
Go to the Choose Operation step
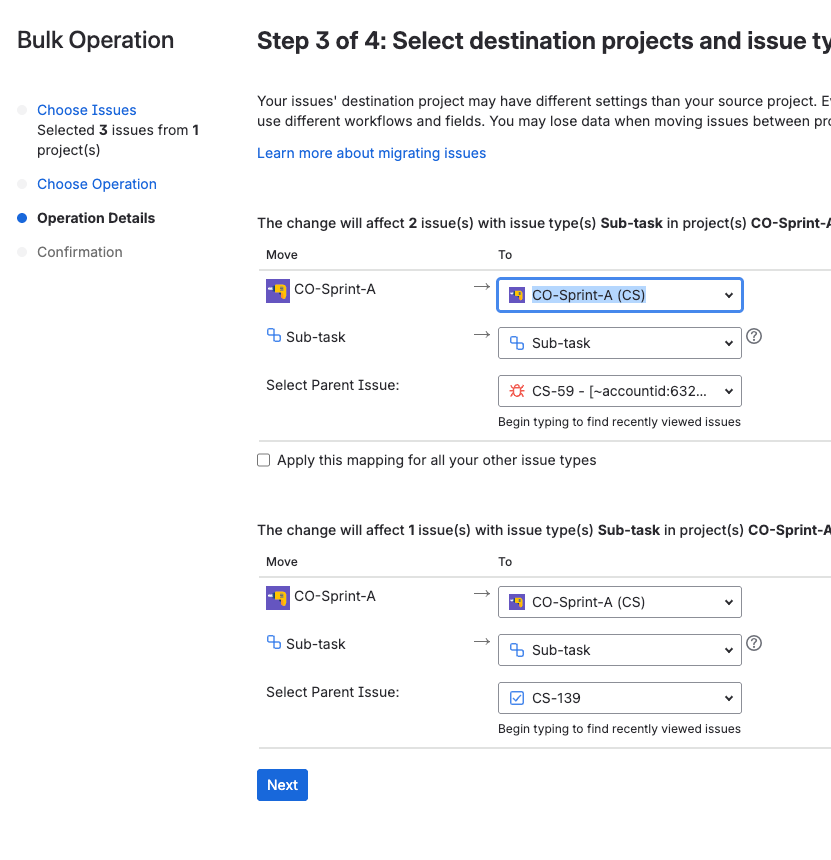point(97,184)
